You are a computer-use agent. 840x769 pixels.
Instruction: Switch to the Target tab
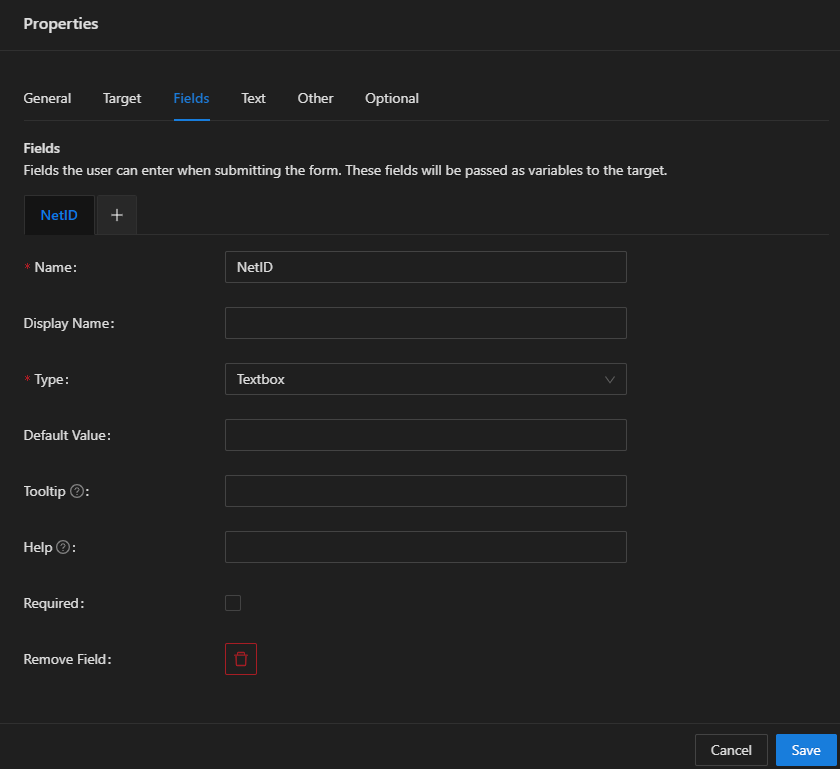click(x=121, y=98)
